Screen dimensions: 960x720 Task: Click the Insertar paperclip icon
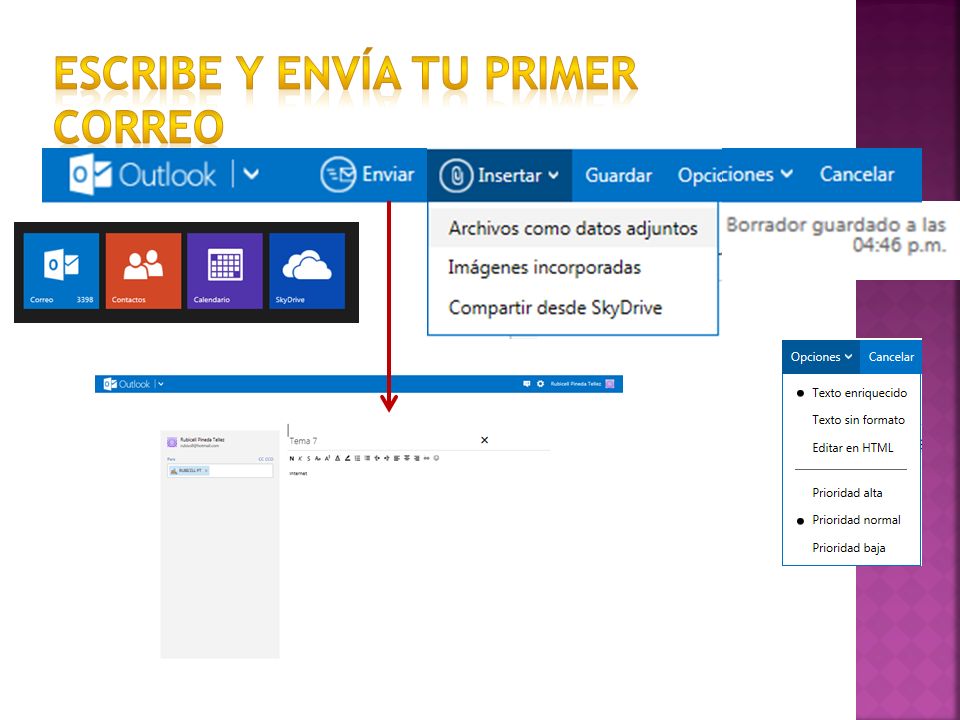456,176
